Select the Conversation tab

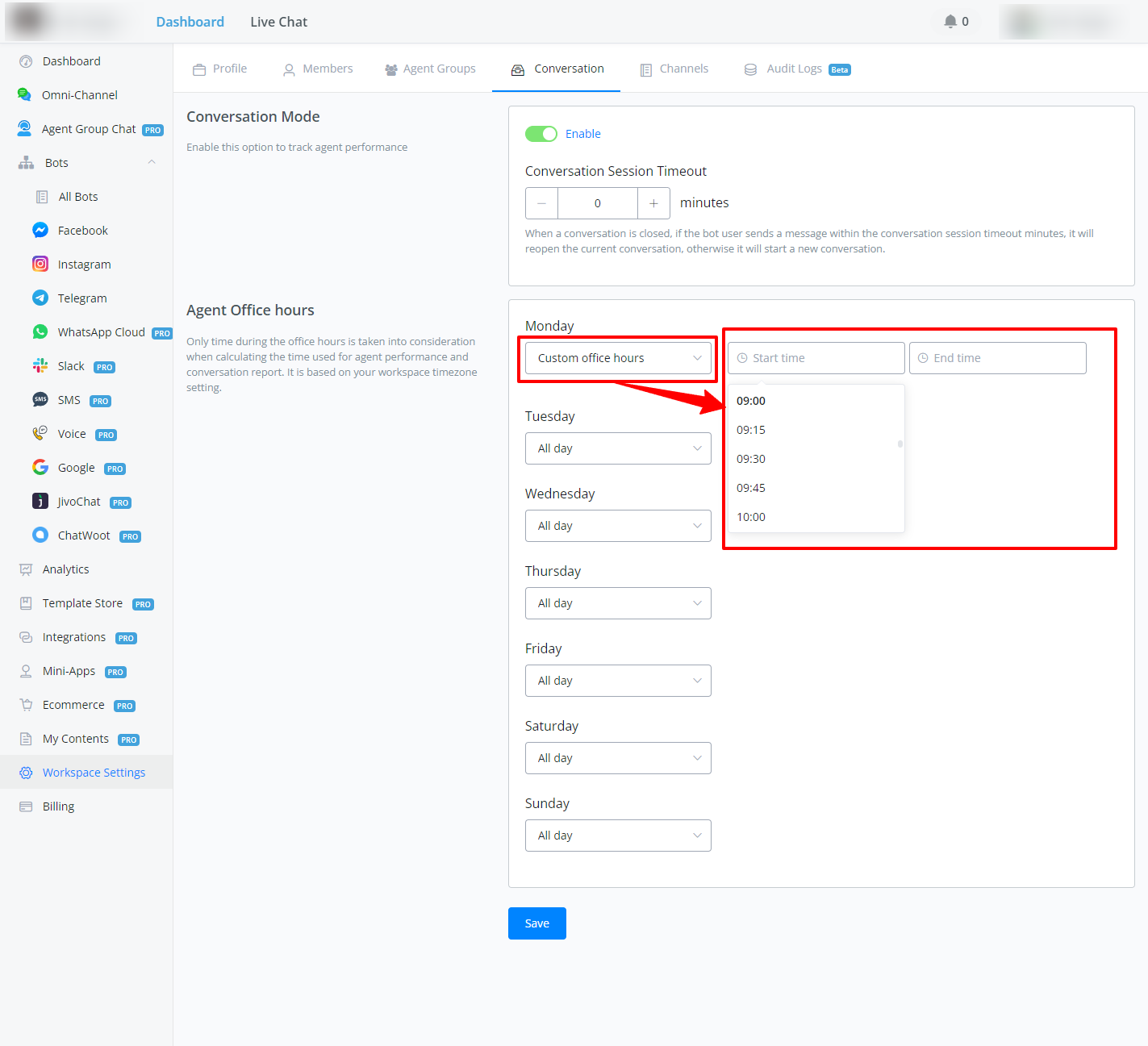[557, 69]
